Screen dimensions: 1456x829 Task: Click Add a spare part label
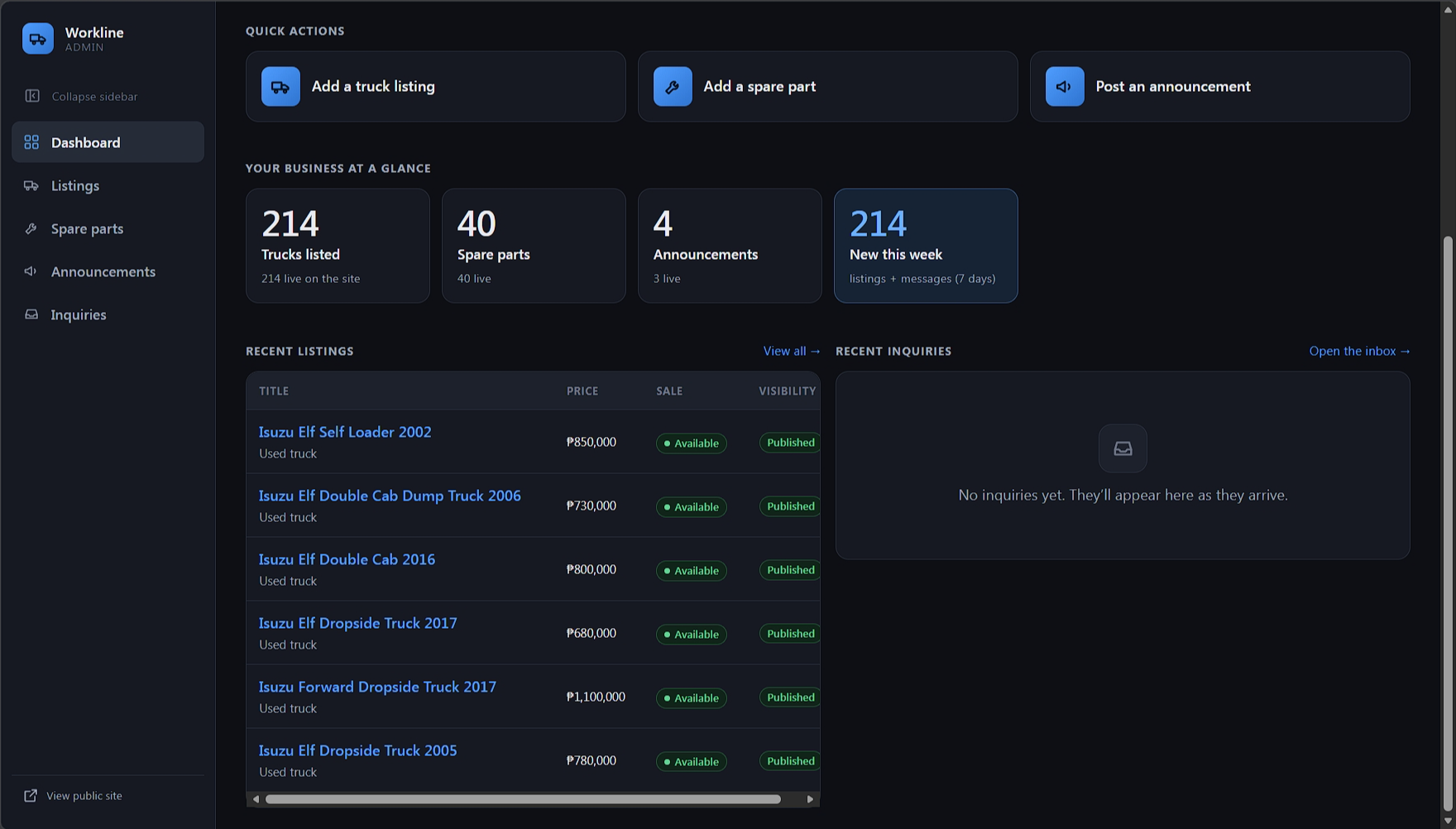point(759,86)
